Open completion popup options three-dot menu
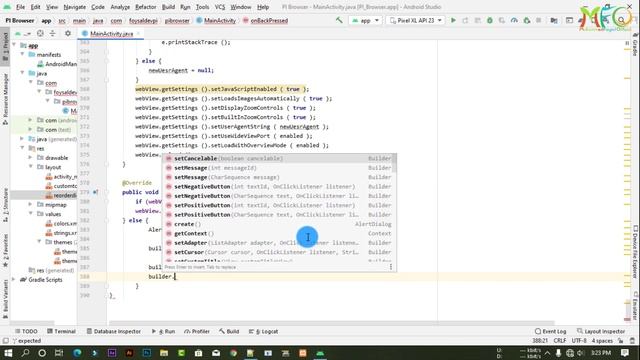 tap(391, 267)
